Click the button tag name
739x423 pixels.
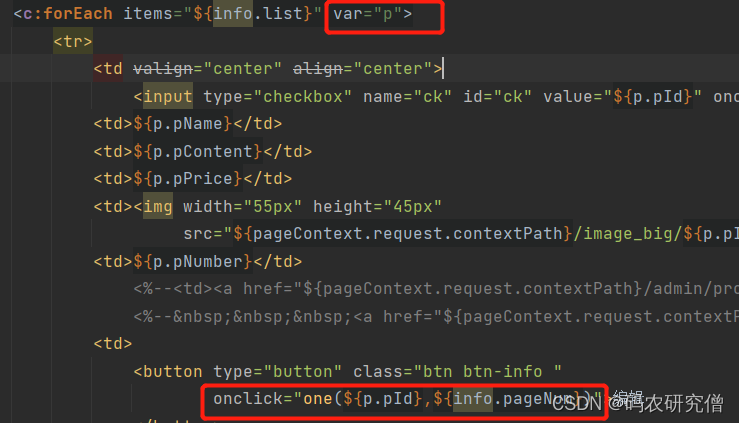(172, 372)
